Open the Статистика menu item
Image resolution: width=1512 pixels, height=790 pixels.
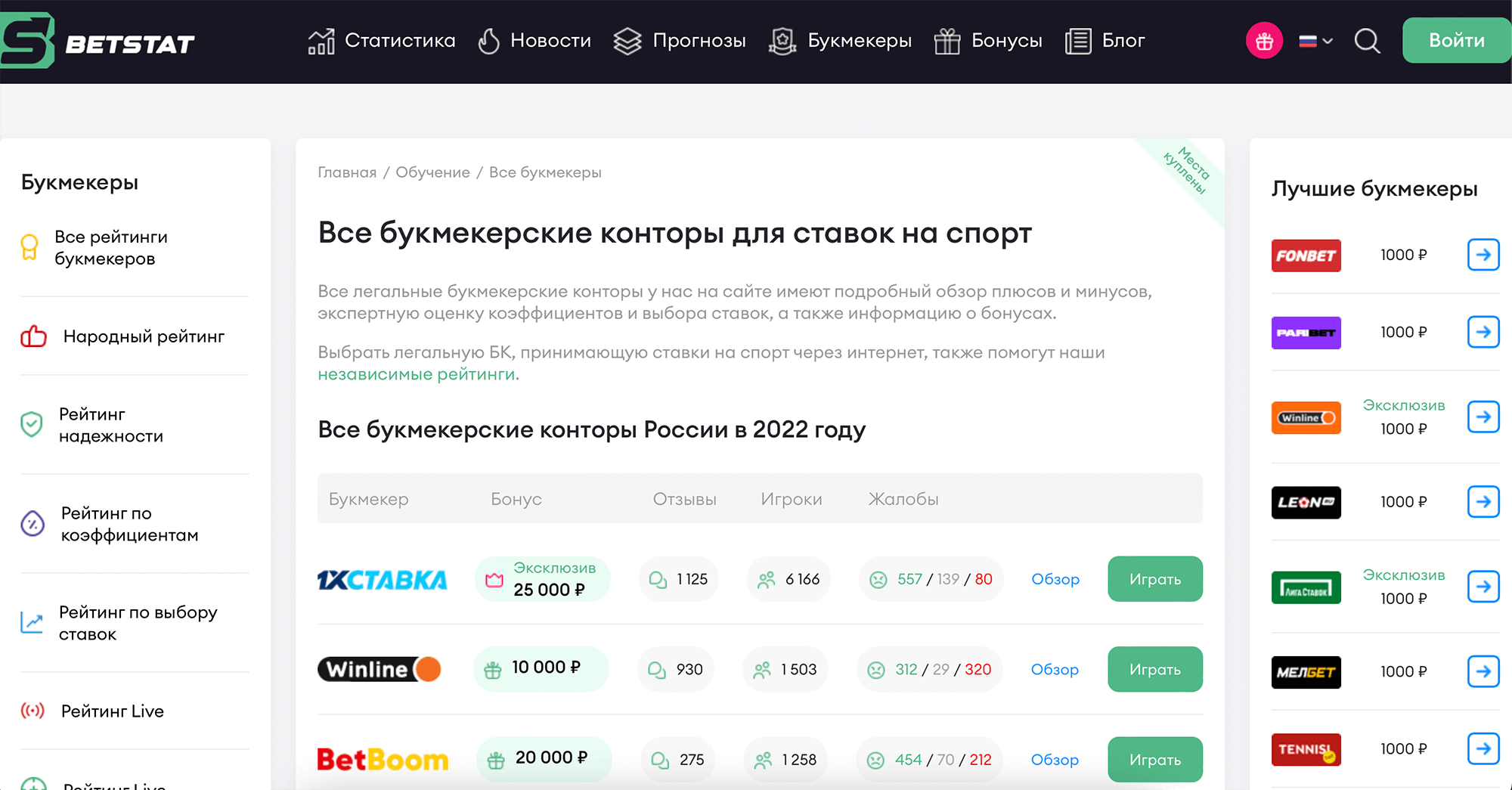[382, 41]
